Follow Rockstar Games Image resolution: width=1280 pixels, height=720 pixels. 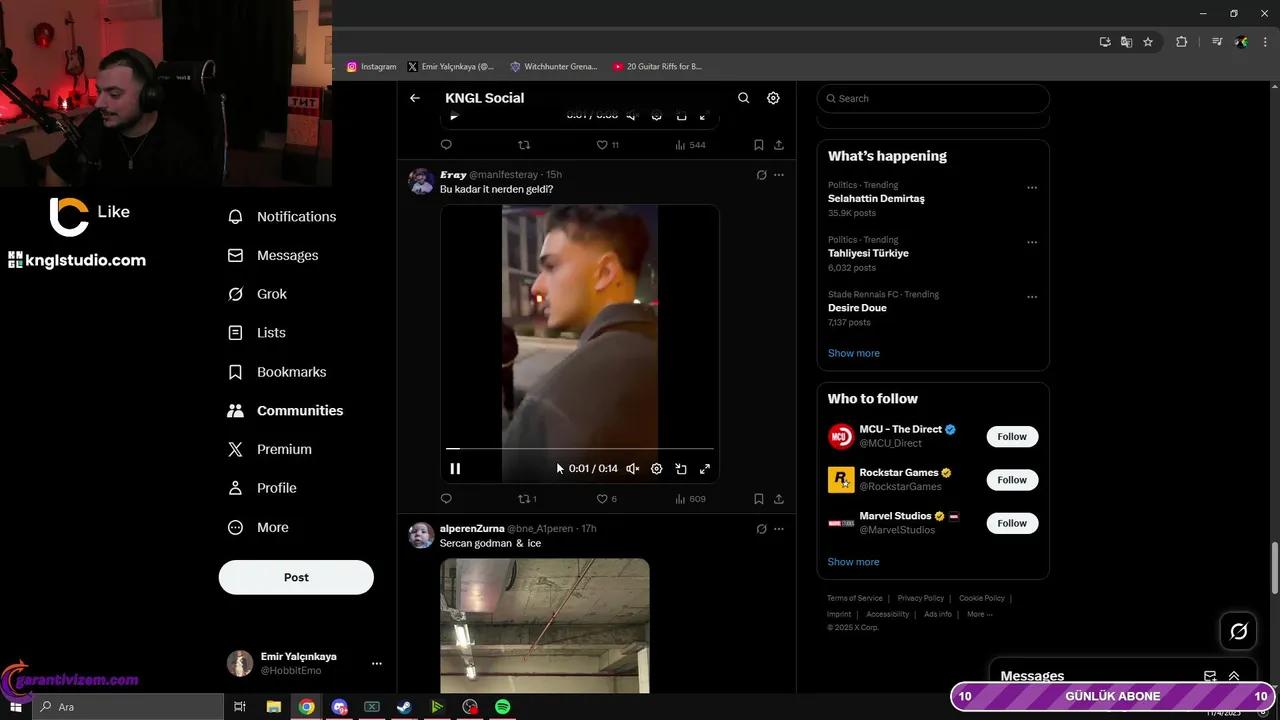(1011, 479)
